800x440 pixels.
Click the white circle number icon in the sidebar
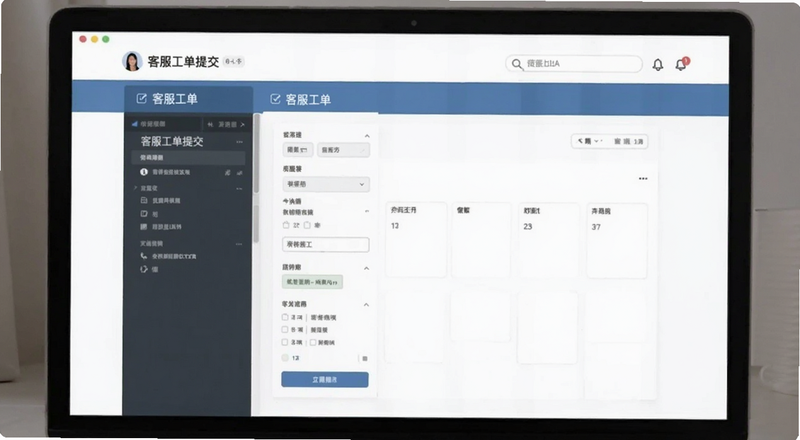point(144,172)
